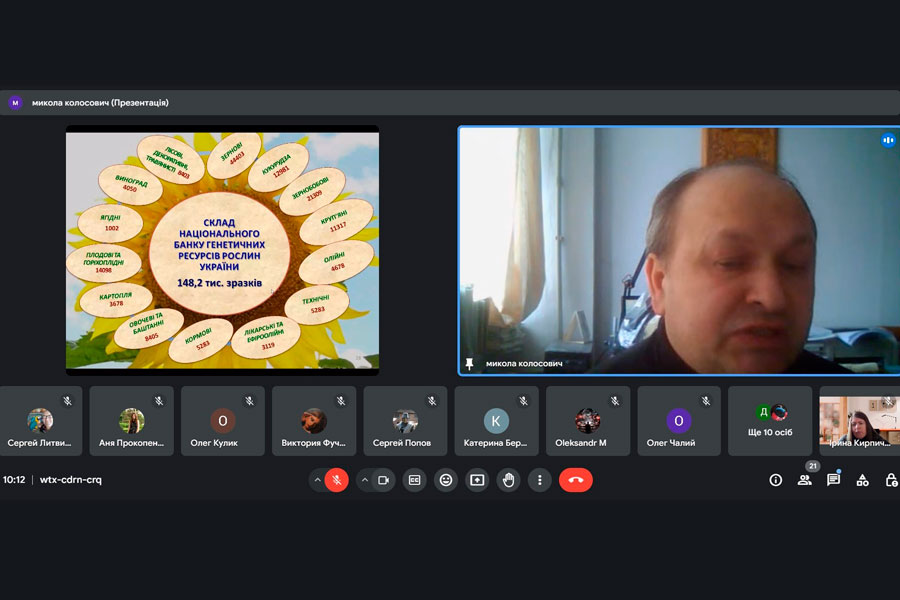The height and width of the screenshot is (600, 900).
Task: Show the participants list
Action: click(x=805, y=480)
